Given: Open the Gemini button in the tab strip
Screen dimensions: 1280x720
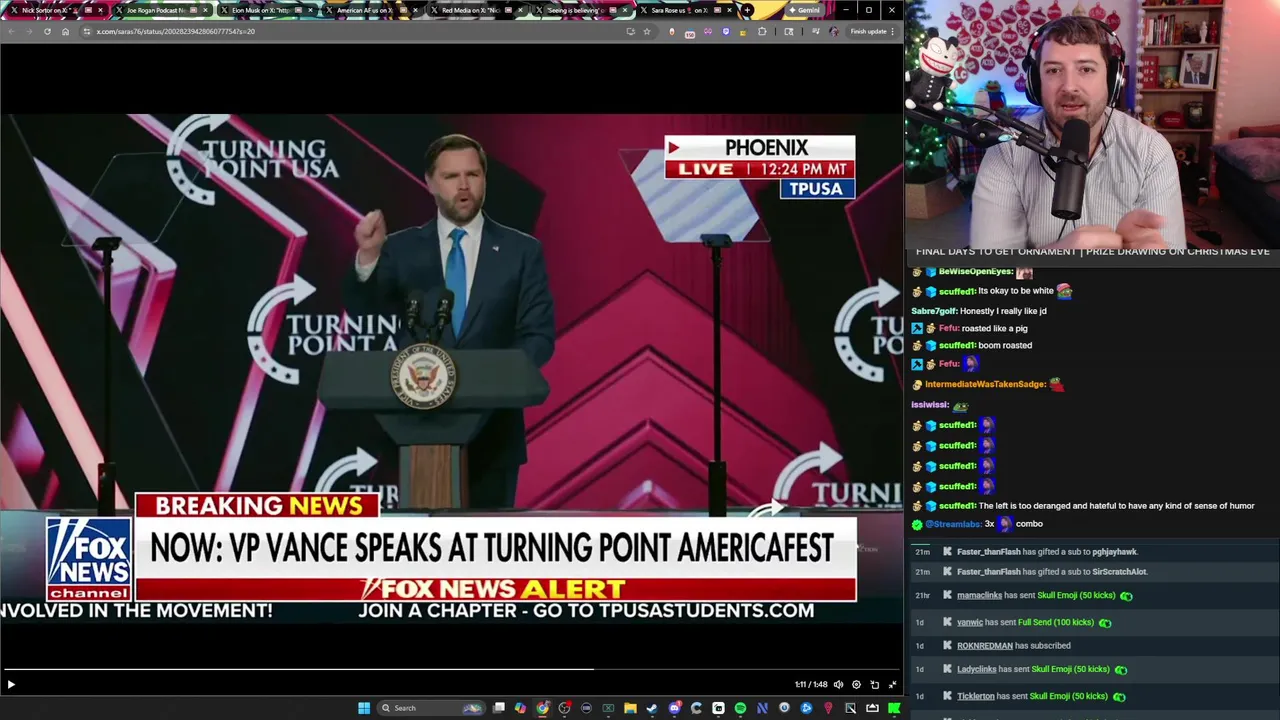Looking at the screenshot, I should (805, 10).
